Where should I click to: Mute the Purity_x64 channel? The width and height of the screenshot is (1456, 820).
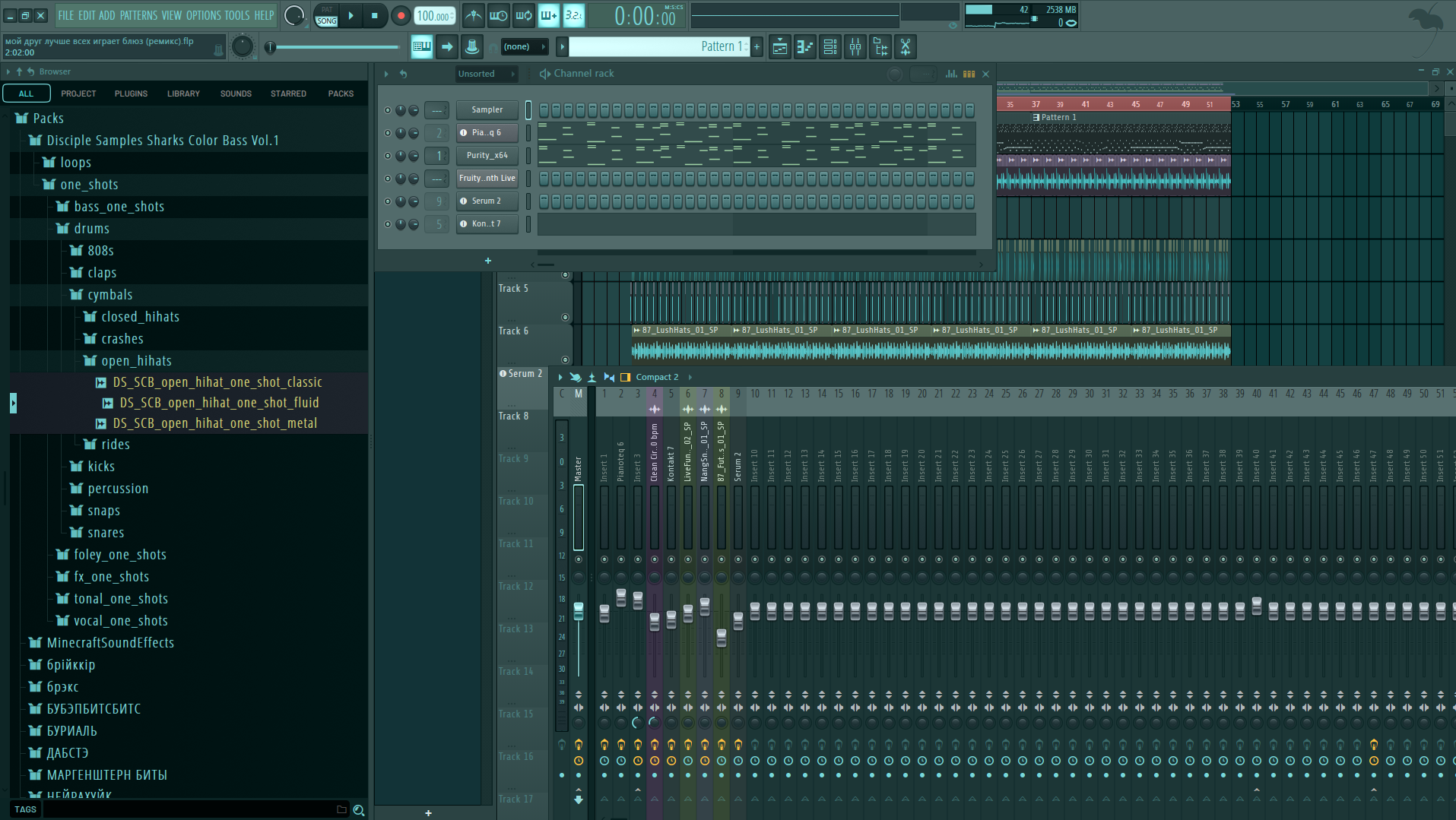pos(388,156)
